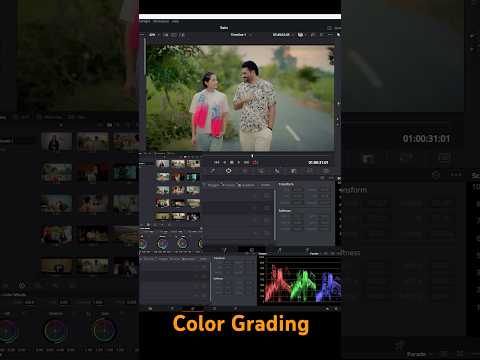Click the key icon in the palette toolbar
Viewport: 480px width, 360px height.
293,171
